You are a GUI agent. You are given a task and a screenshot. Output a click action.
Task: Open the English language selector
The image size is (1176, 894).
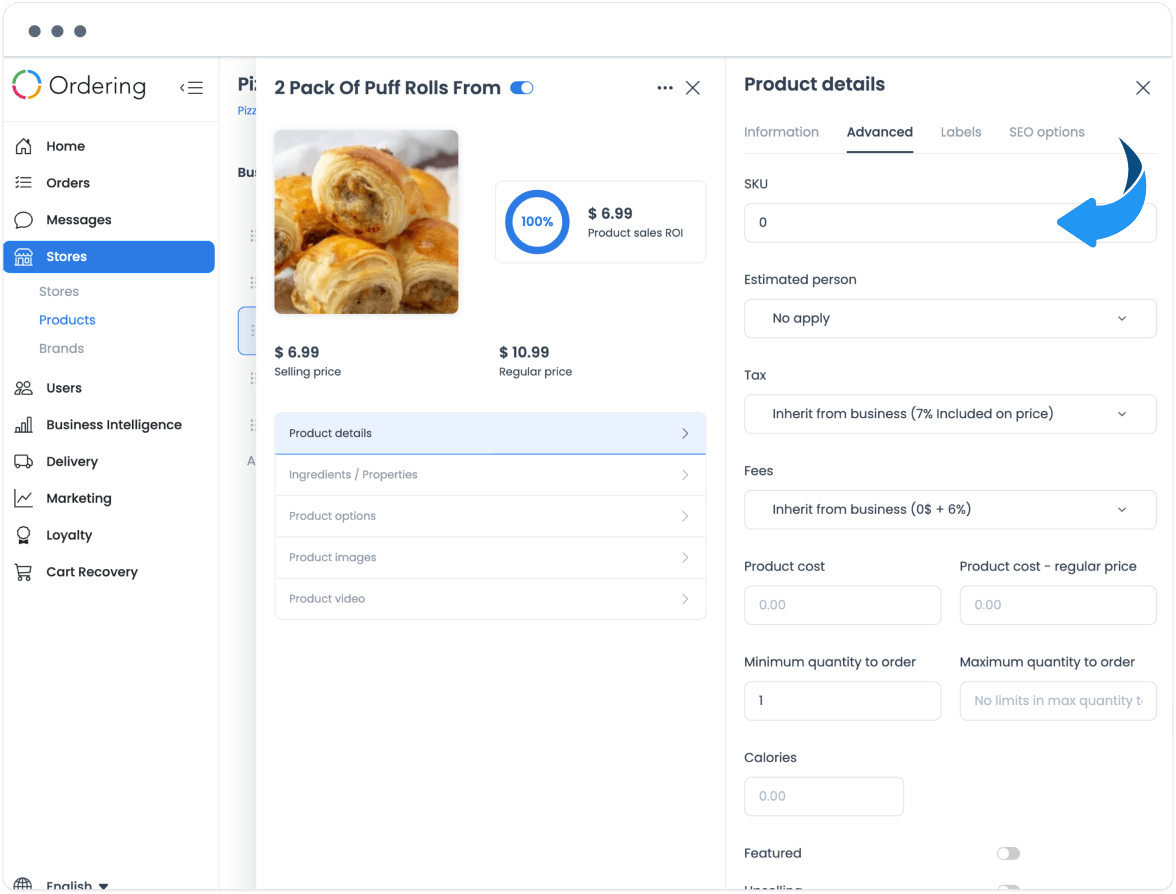click(77, 885)
